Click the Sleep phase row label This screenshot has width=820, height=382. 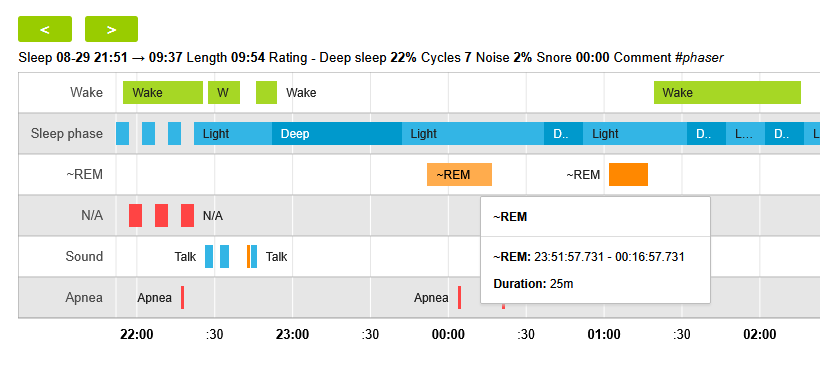66,133
